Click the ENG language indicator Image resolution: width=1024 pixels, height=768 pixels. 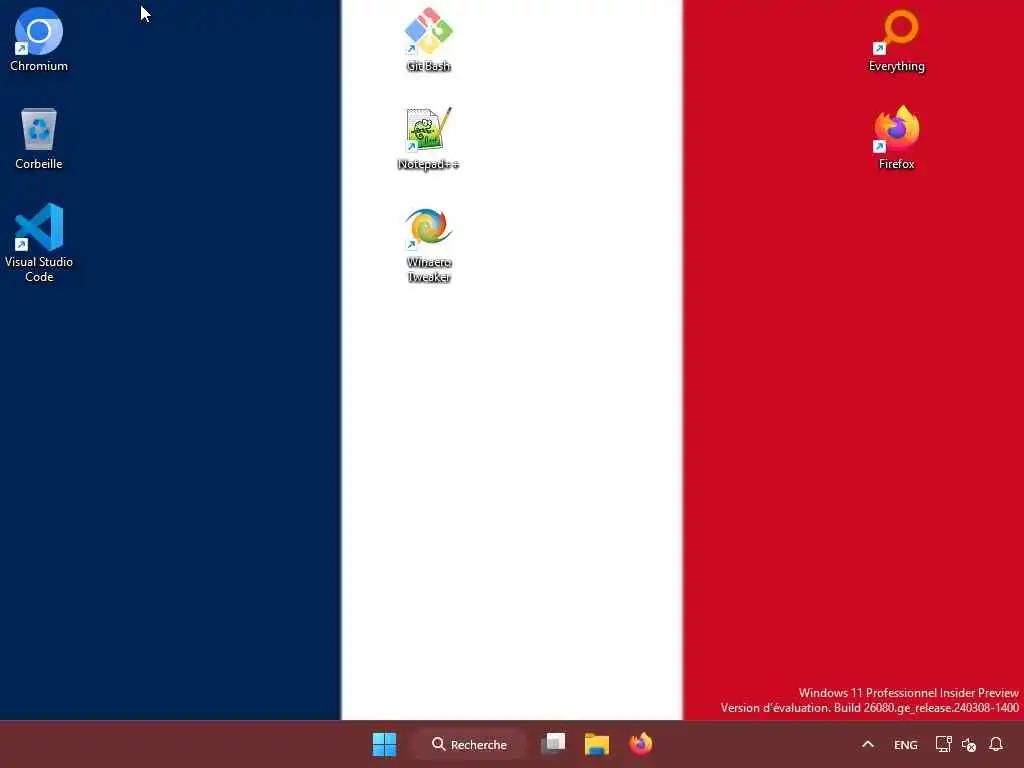(906, 744)
